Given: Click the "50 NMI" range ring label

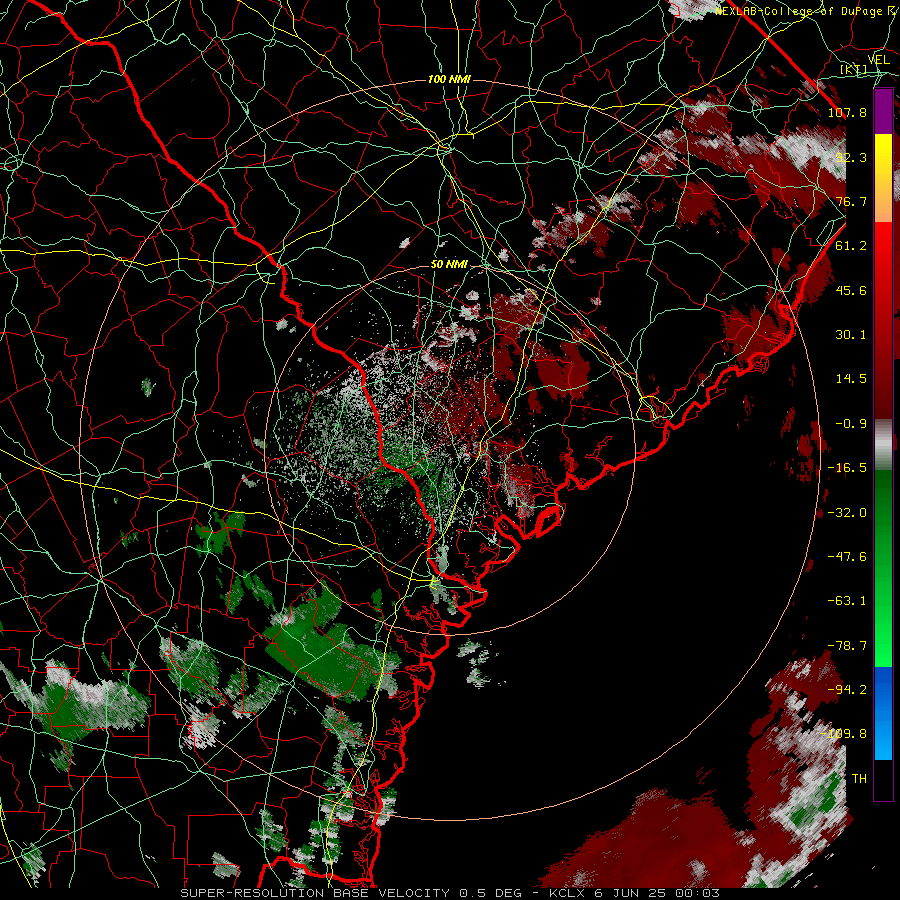Looking at the screenshot, I should point(449,265).
